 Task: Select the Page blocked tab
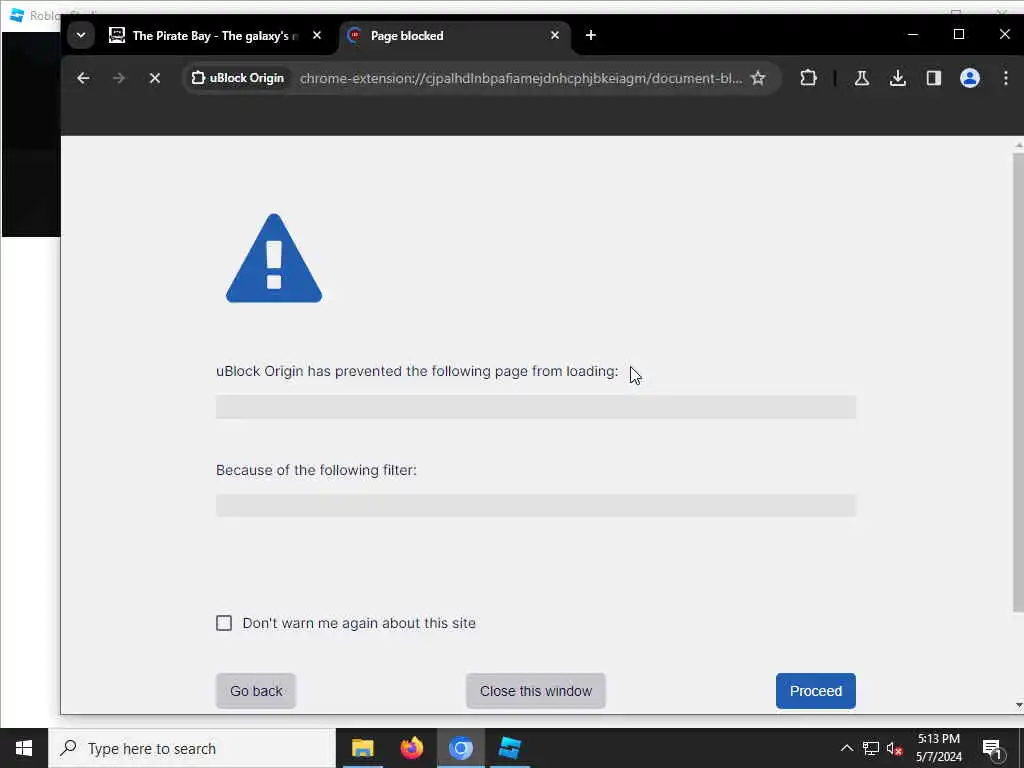click(x=455, y=36)
